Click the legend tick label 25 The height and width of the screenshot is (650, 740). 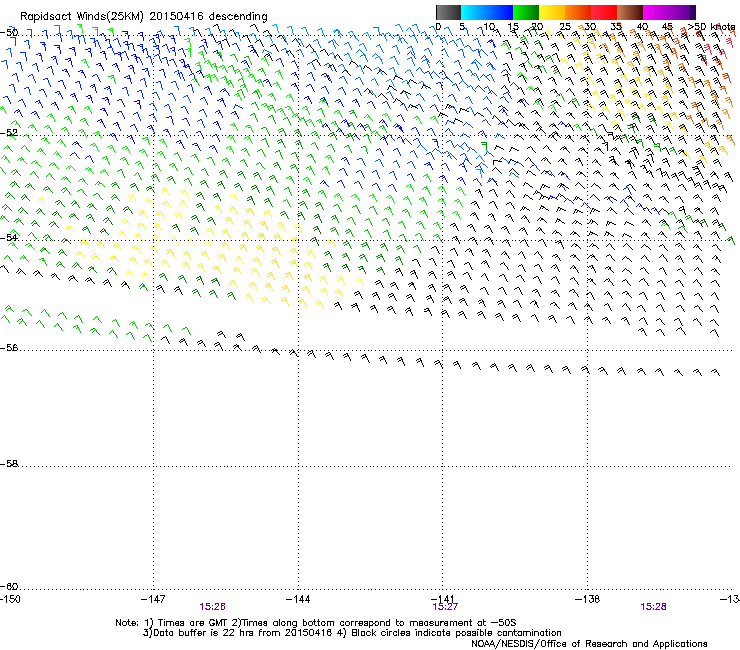click(x=565, y=27)
